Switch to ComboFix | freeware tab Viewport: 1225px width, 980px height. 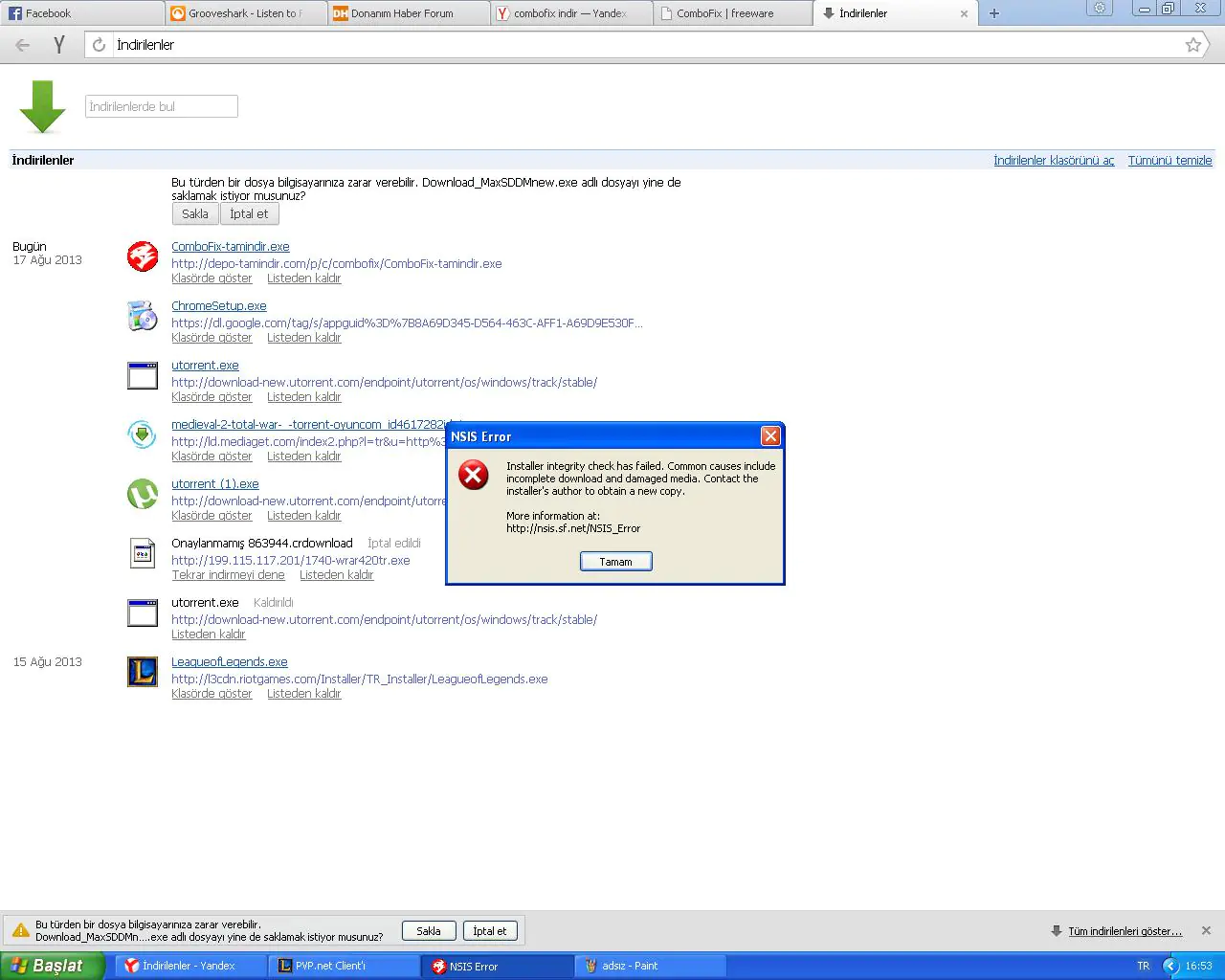click(734, 13)
